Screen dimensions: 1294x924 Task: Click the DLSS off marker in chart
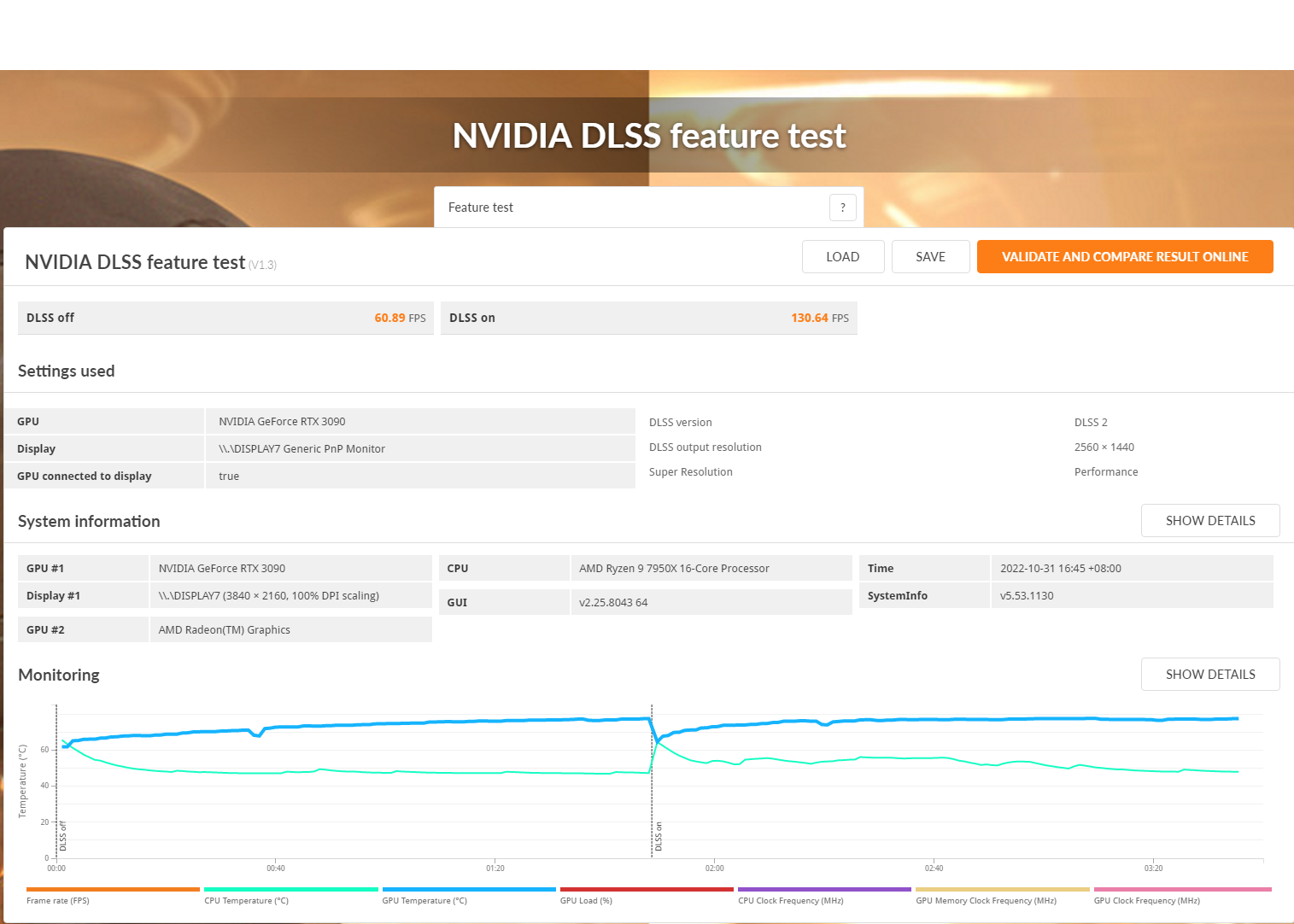pyautogui.click(x=62, y=837)
